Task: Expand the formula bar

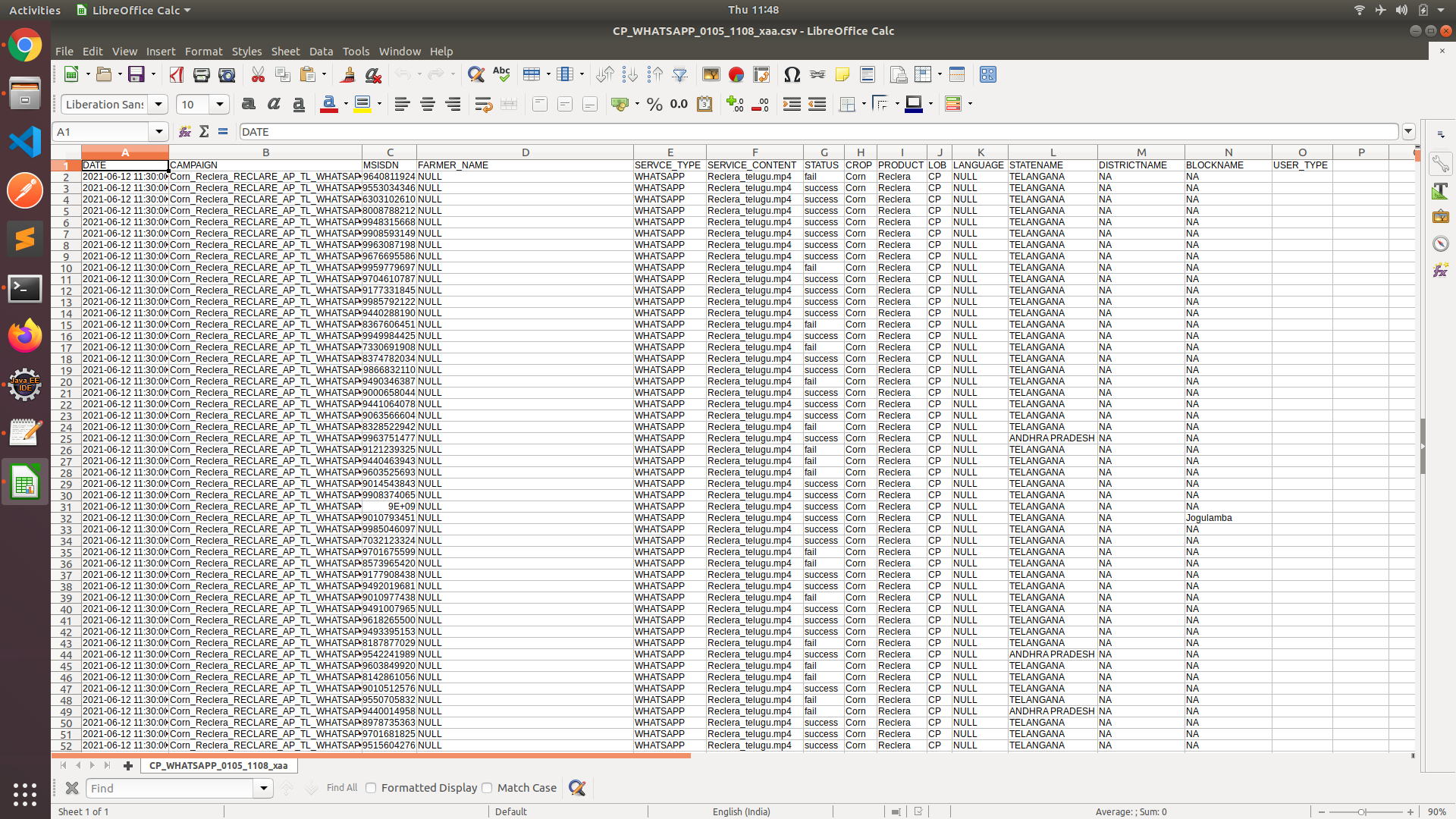Action: (x=1408, y=131)
